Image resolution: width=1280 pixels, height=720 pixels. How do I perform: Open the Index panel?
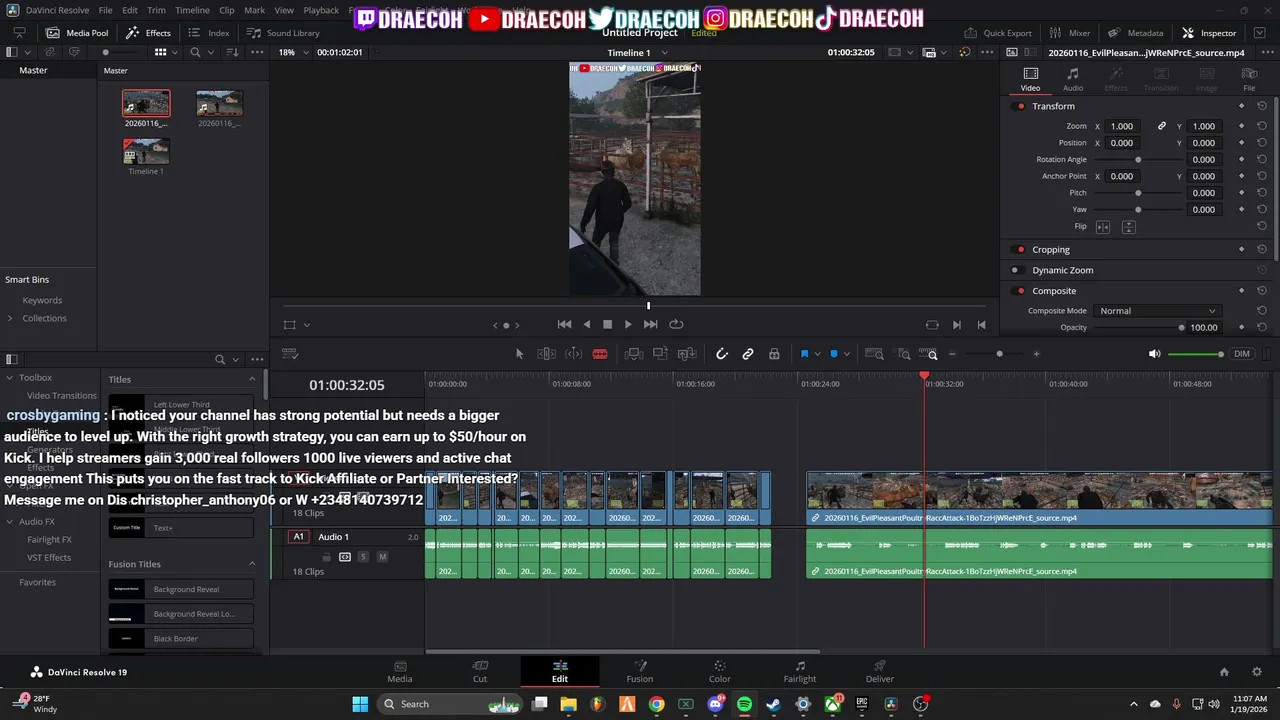(209, 33)
